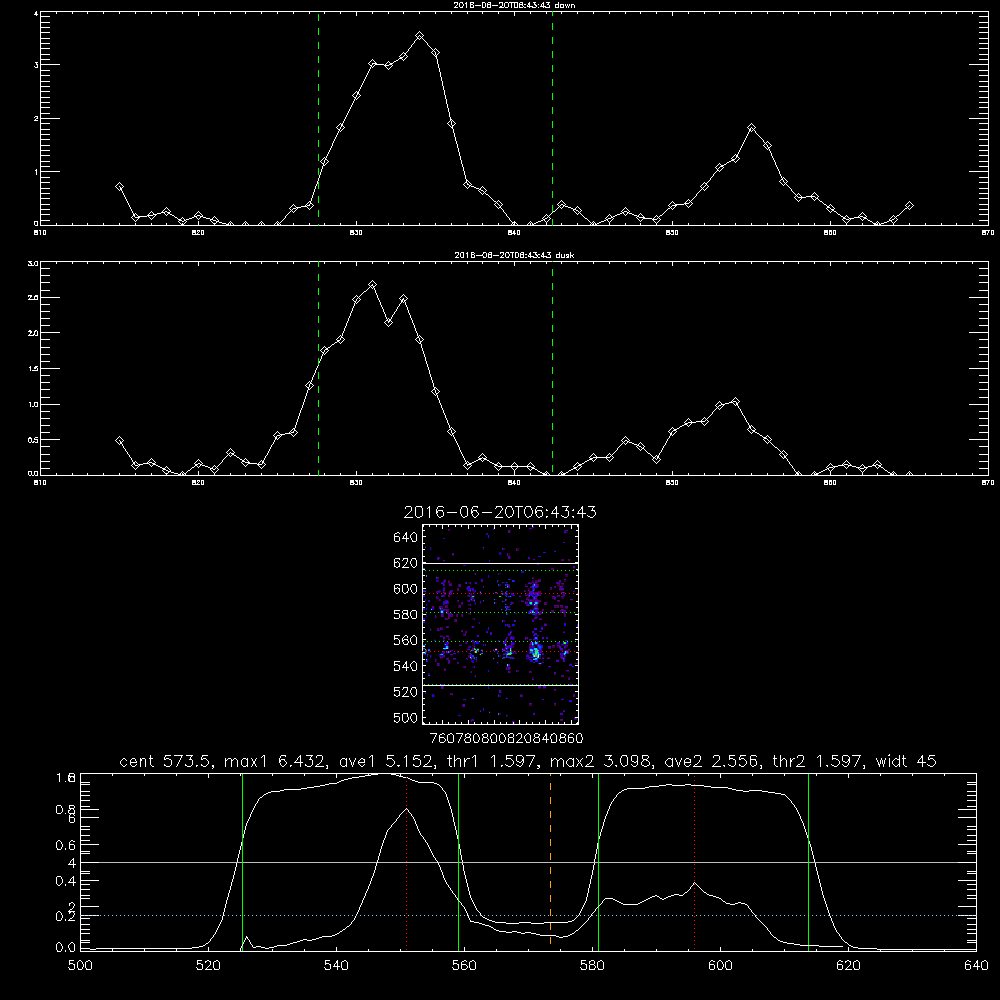Viewport: 1000px width, 1000px height.
Task: Click the highest data point of the dusk curve
Action: click(372, 284)
